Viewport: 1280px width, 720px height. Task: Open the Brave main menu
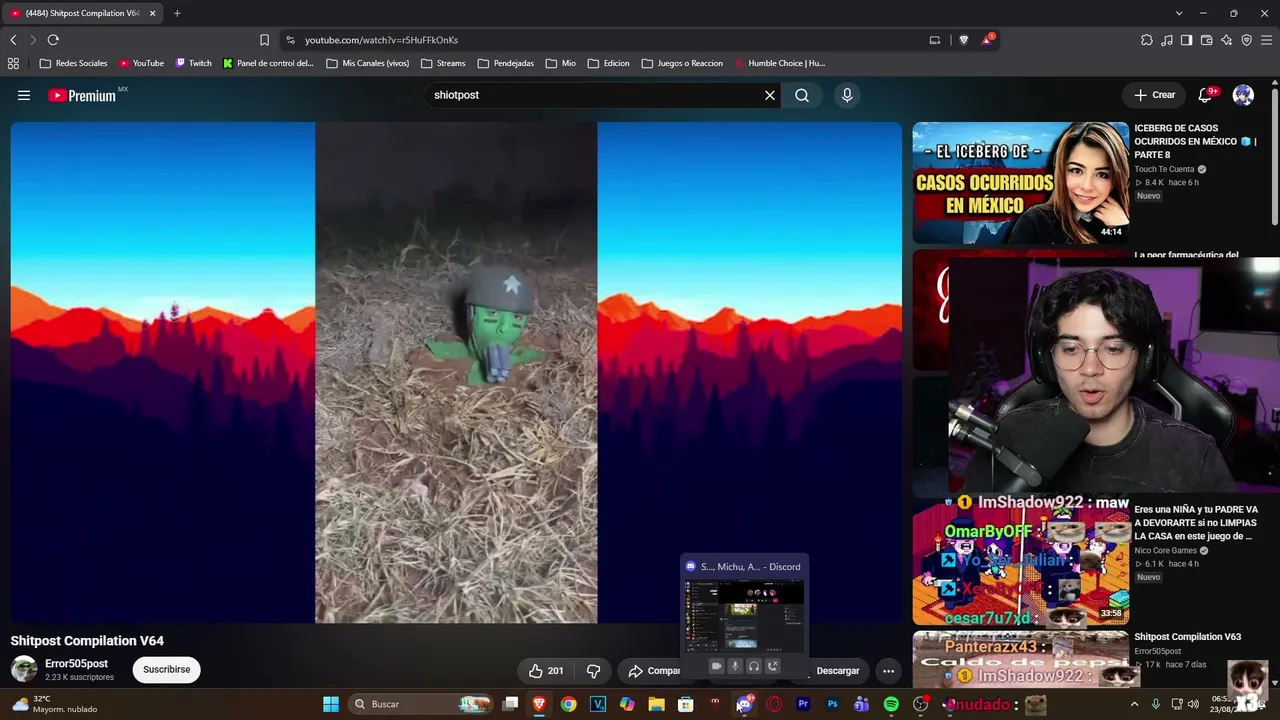(x=1266, y=40)
